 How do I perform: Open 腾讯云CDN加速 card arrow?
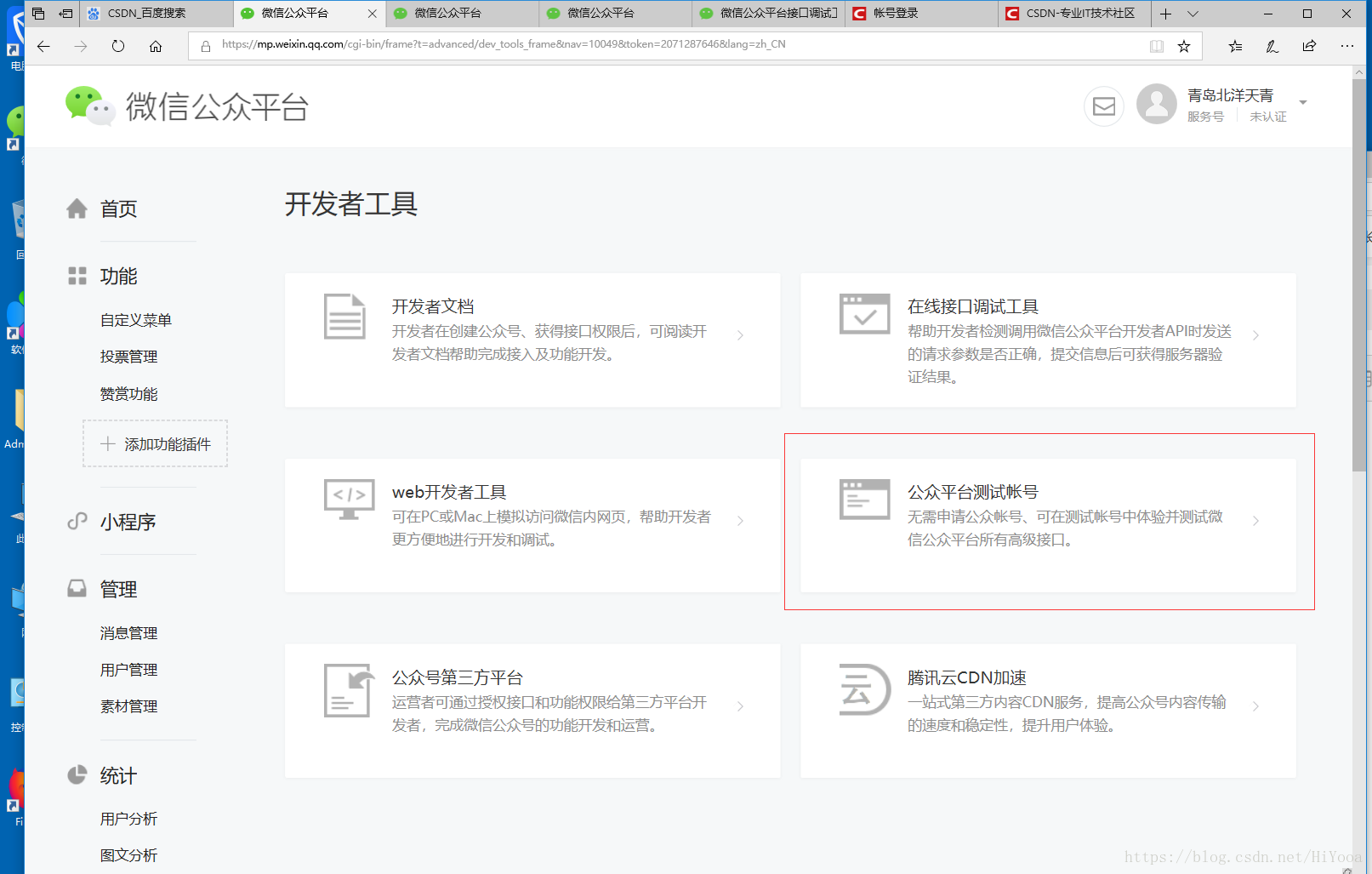(1256, 706)
